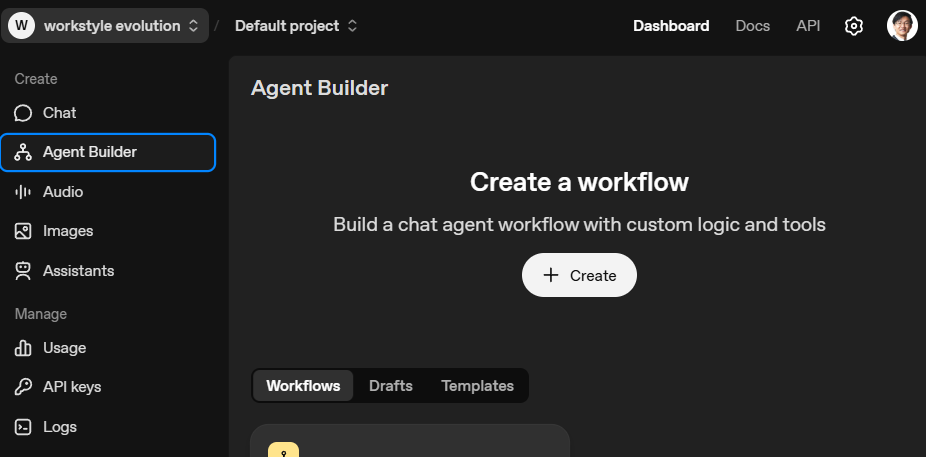The height and width of the screenshot is (457, 926).
Task: Go to the Images icon in sidebar
Action: pos(23,231)
